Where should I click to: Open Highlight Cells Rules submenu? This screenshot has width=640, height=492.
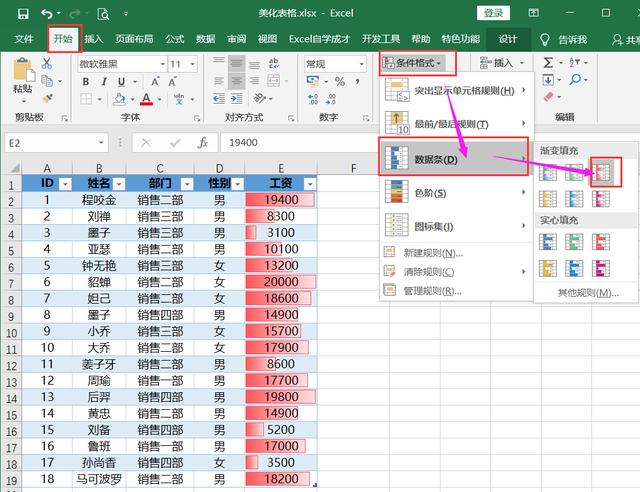[456, 91]
